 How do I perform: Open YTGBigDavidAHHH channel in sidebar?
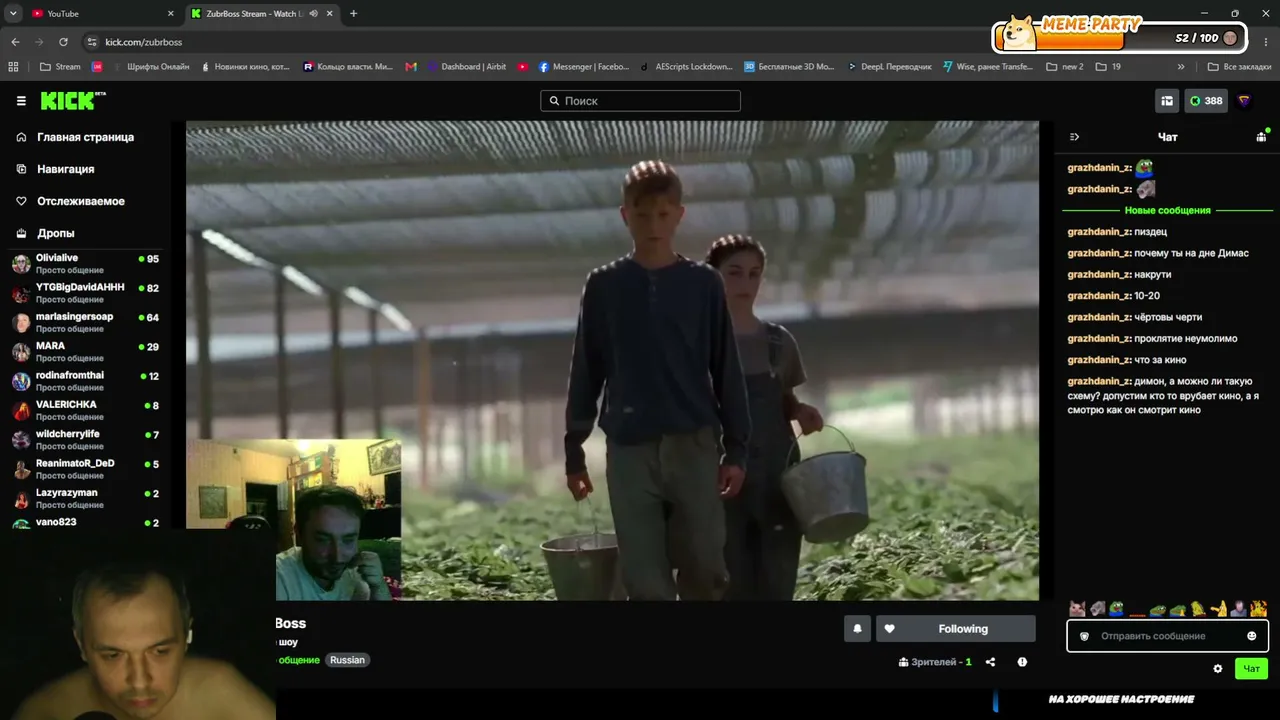click(x=85, y=293)
